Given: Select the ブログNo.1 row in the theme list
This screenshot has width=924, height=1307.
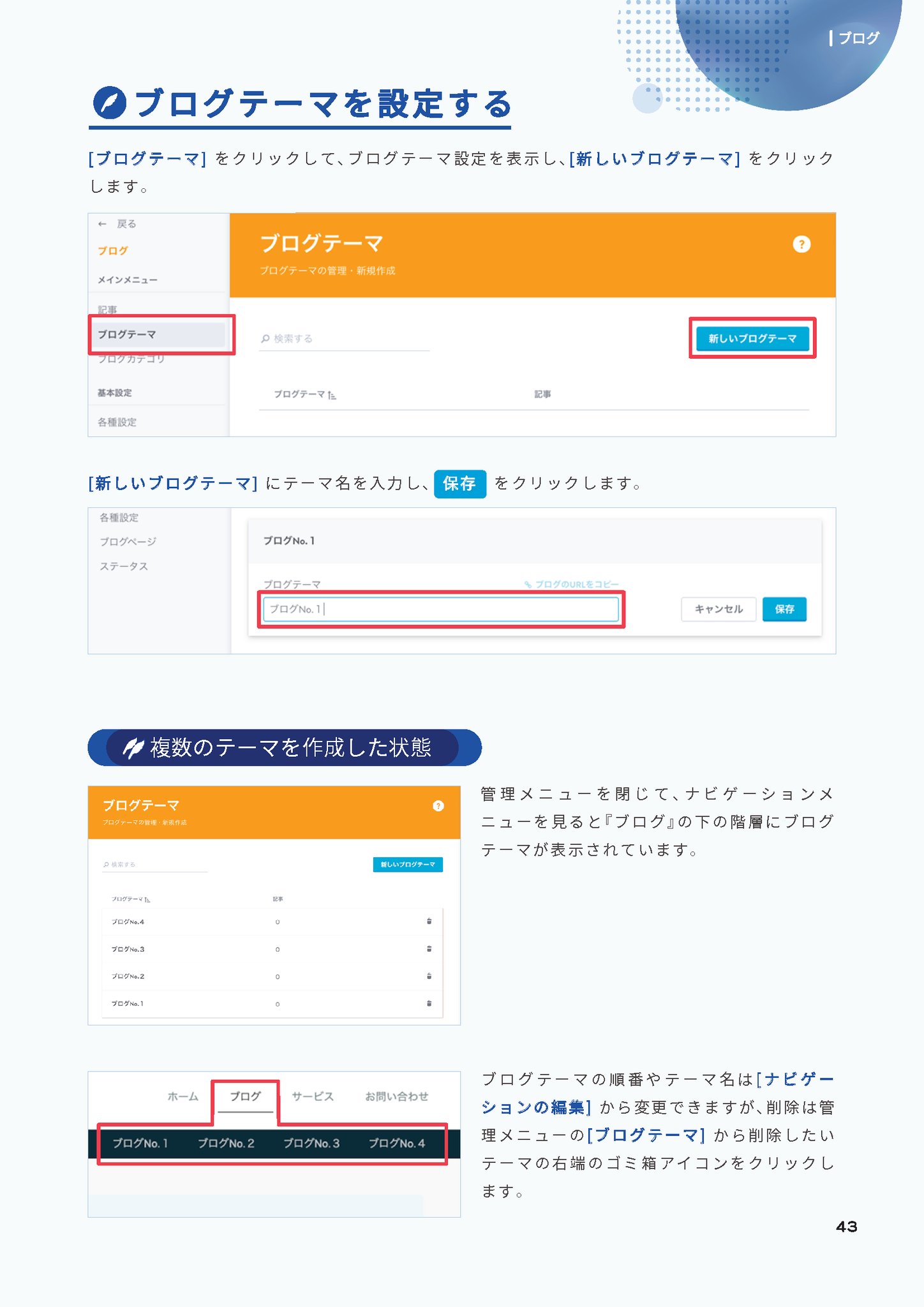Looking at the screenshot, I should pos(272,1004).
